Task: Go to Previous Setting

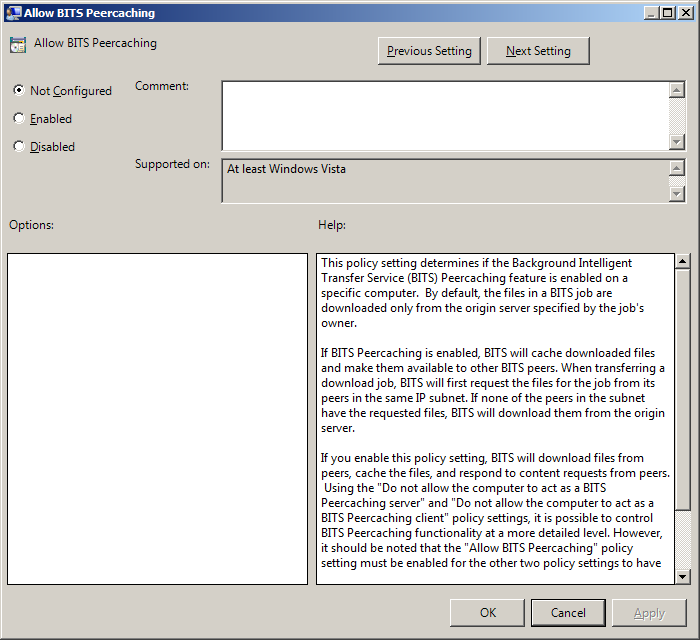Action: pos(429,51)
